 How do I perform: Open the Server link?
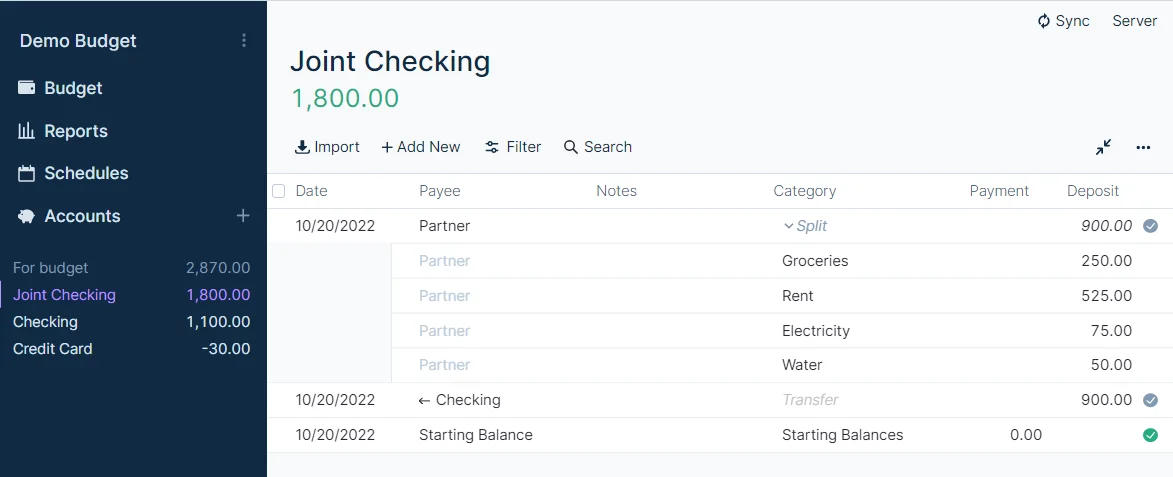pos(1134,21)
